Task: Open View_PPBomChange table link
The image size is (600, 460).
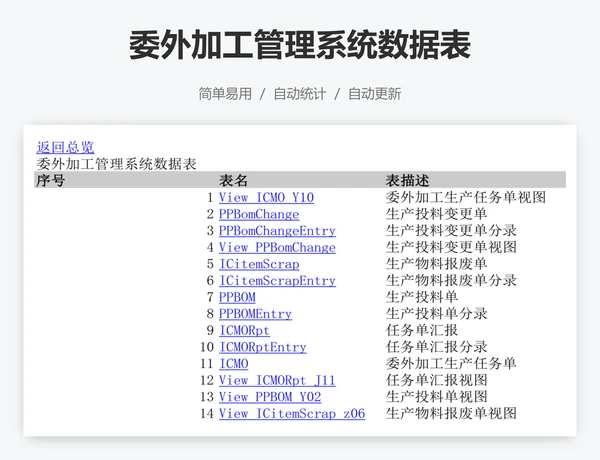Action: (277, 247)
